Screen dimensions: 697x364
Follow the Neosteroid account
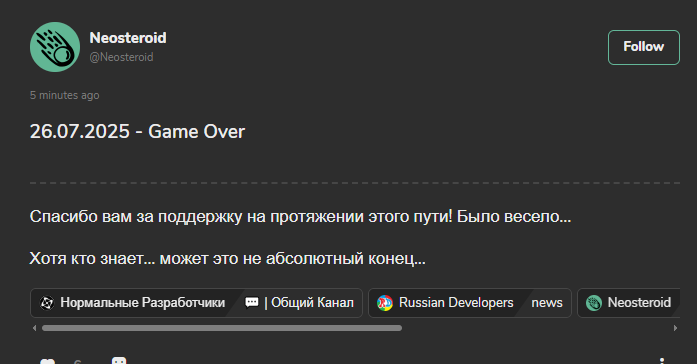pyautogui.click(x=644, y=47)
